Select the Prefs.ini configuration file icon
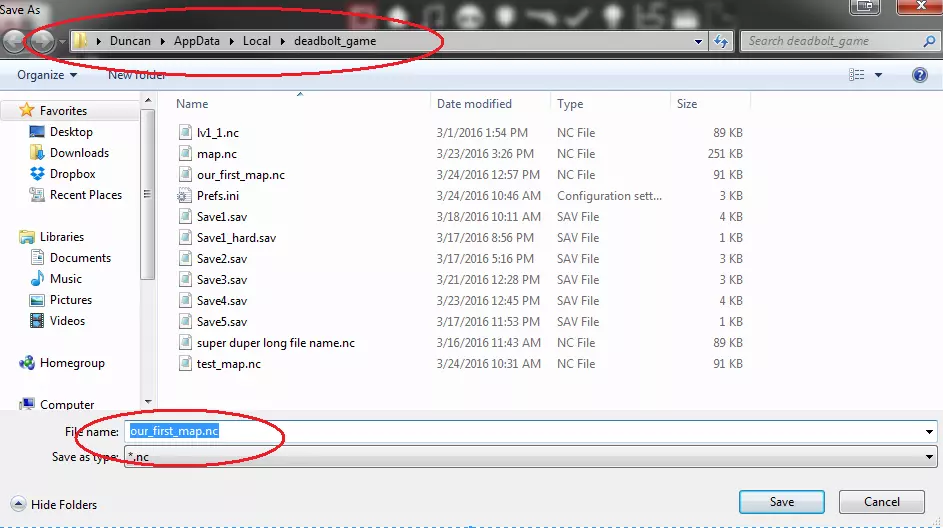The width and height of the screenshot is (943, 528). (184, 195)
